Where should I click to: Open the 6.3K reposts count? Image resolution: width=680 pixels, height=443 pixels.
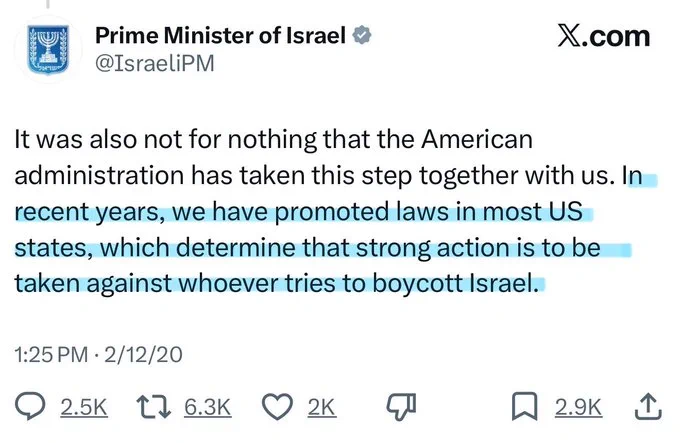click(208, 407)
